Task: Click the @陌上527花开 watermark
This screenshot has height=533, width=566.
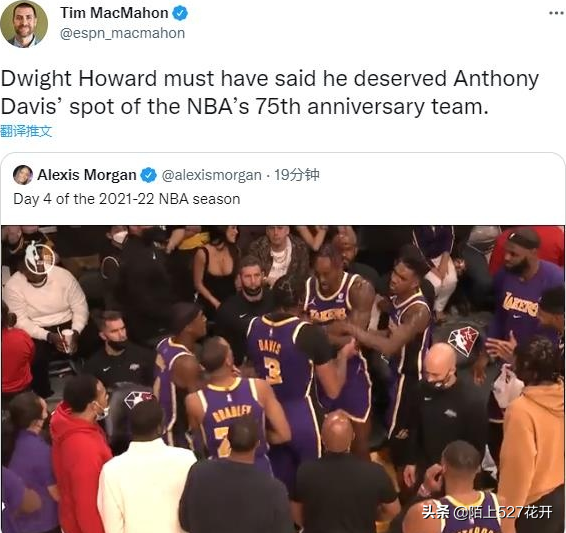Action: pos(503,512)
